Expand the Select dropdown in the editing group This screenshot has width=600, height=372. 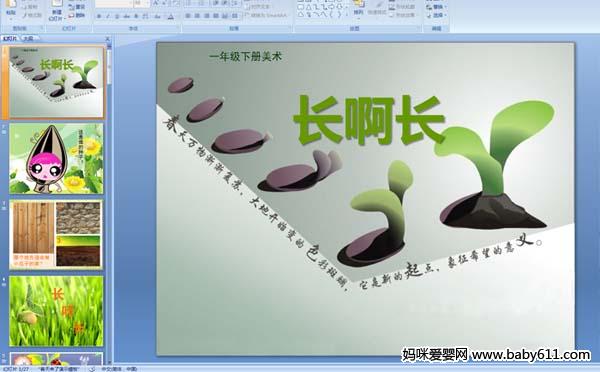coord(445,15)
